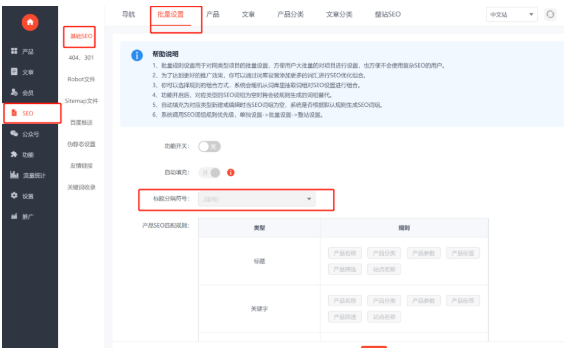This screenshot has width=573, height=360.
Task: Click the red info icon beside 自动填充
Action: [231, 173]
